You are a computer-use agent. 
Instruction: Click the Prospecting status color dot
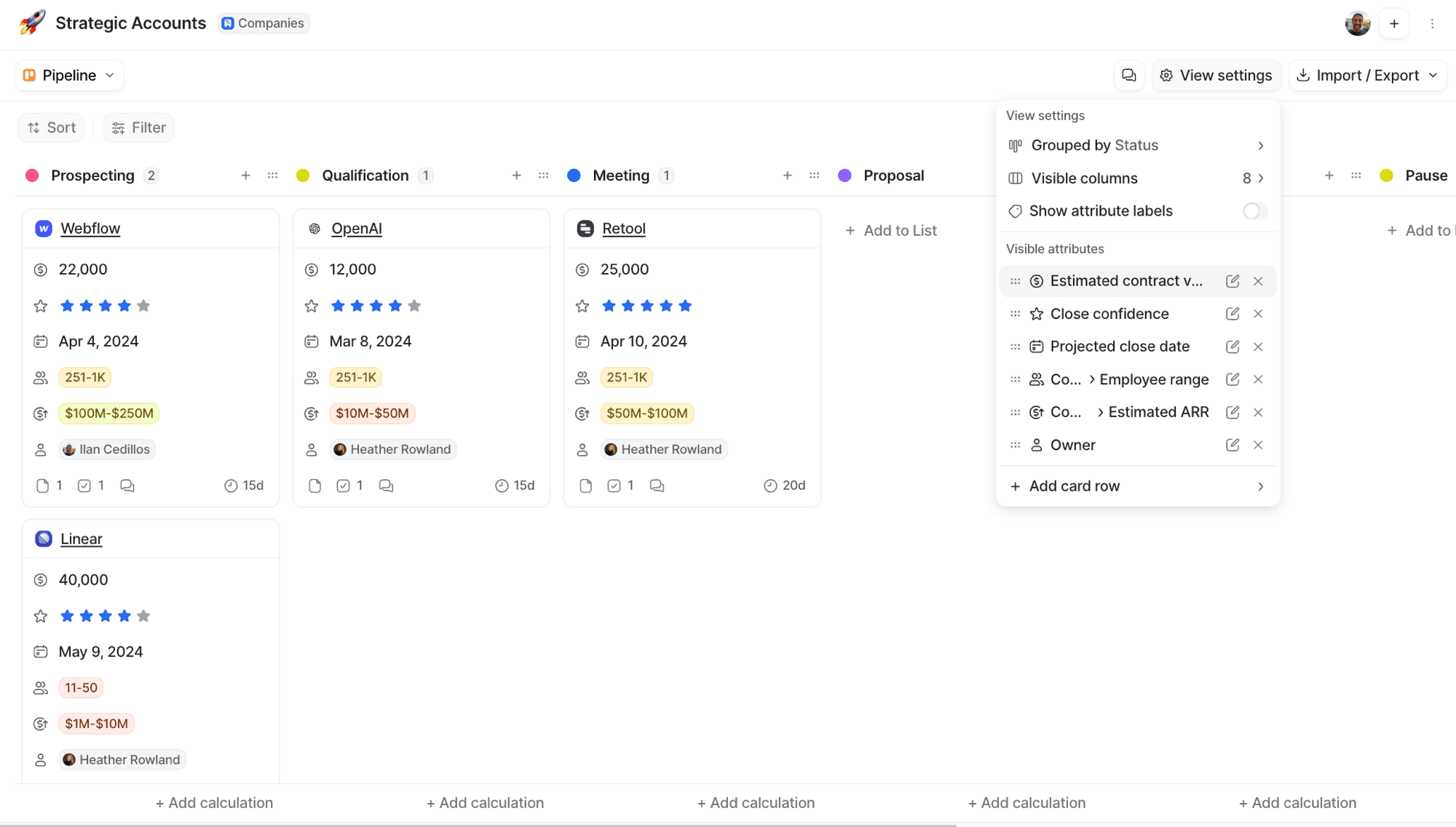pyautogui.click(x=32, y=175)
